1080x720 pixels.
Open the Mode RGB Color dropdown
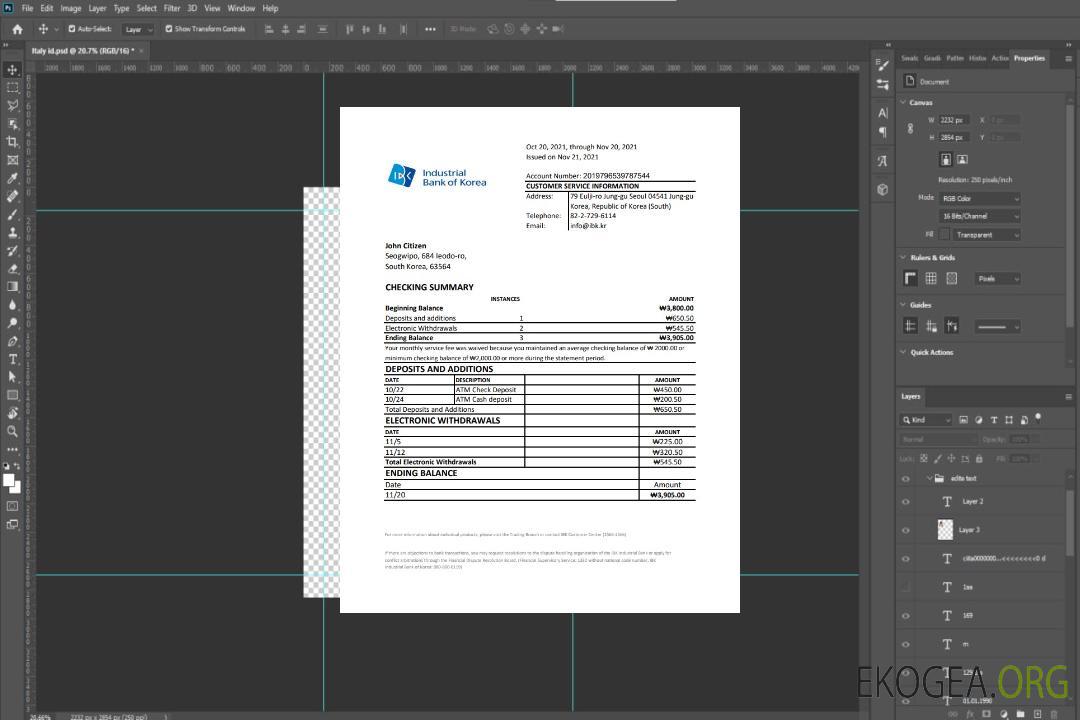[979, 198]
